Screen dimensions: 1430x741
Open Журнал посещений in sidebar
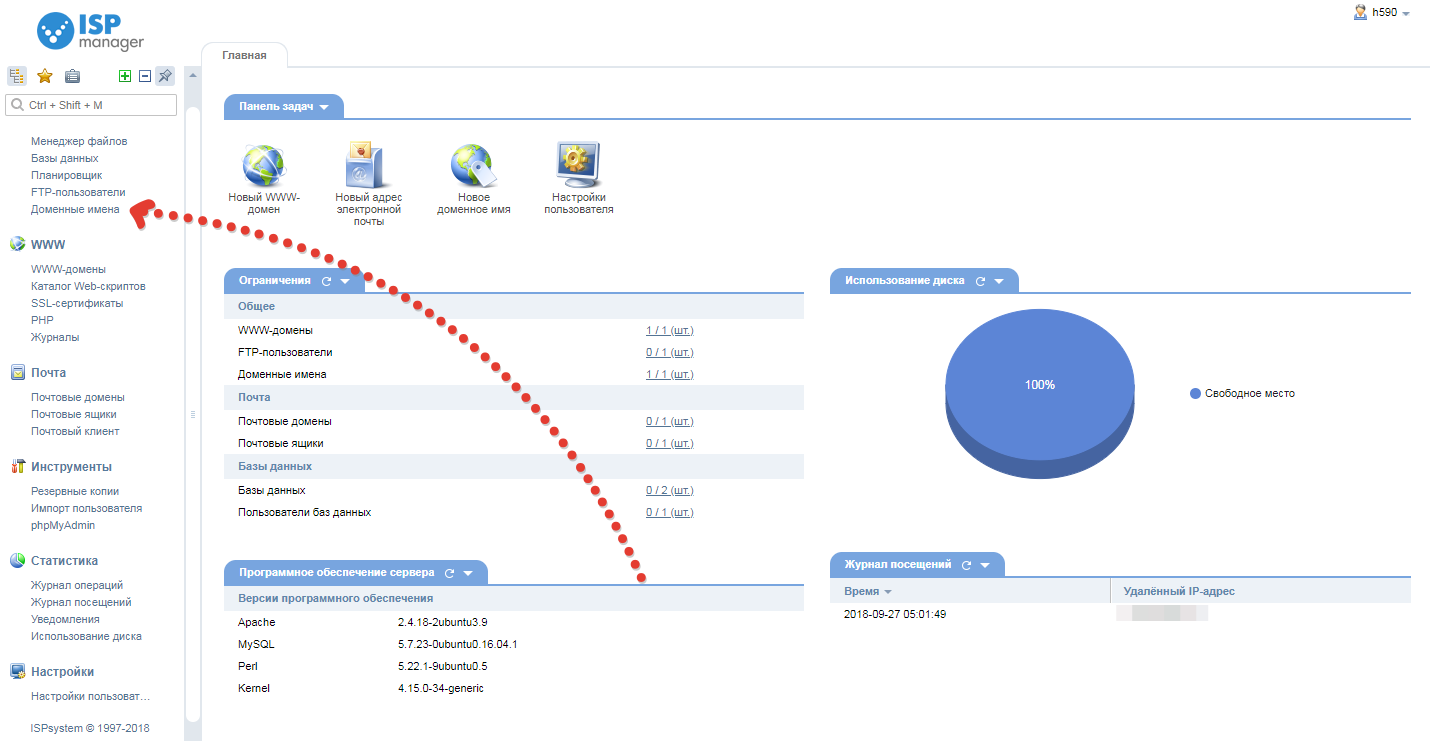coord(81,602)
